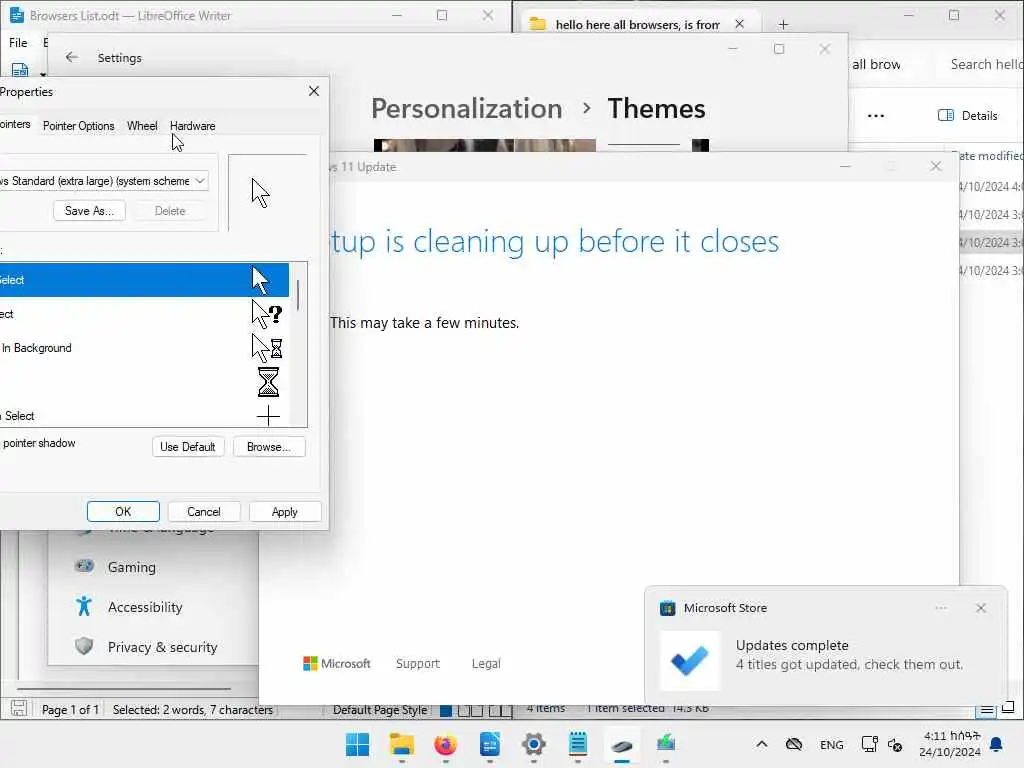Click the Legal link in update window
This screenshot has height=768, width=1024.
click(486, 663)
